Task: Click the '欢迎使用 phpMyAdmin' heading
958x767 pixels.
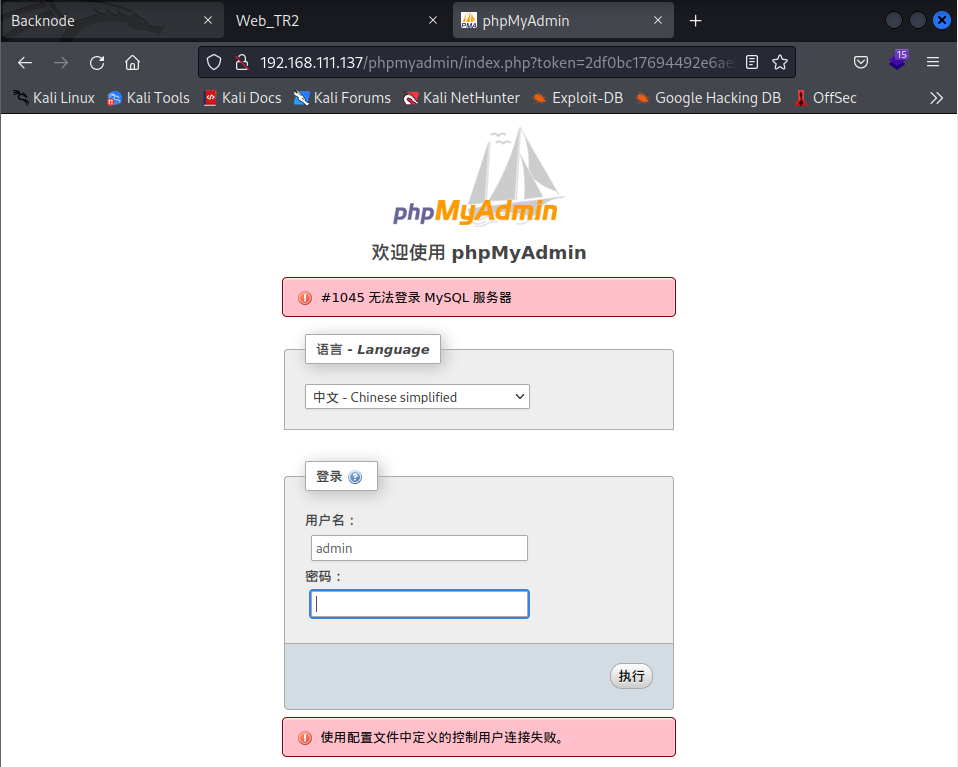Action: pyautogui.click(x=479, y=252)
